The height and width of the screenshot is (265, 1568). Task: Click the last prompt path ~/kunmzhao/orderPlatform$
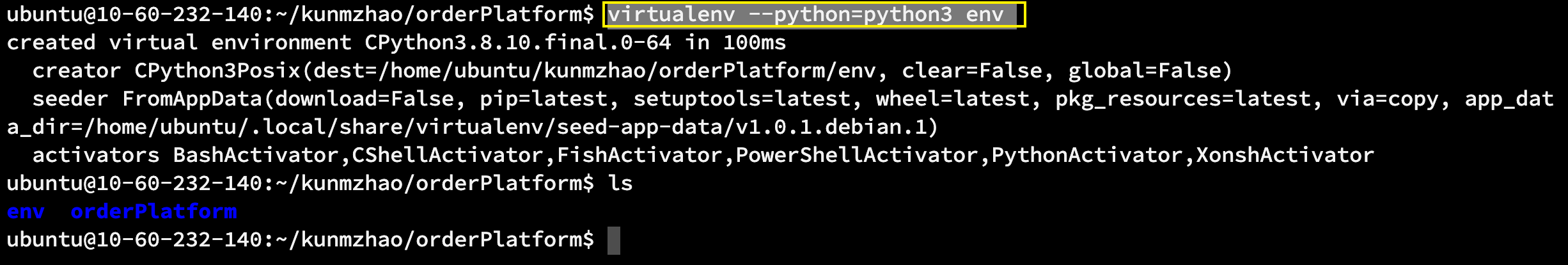point(435,240)
